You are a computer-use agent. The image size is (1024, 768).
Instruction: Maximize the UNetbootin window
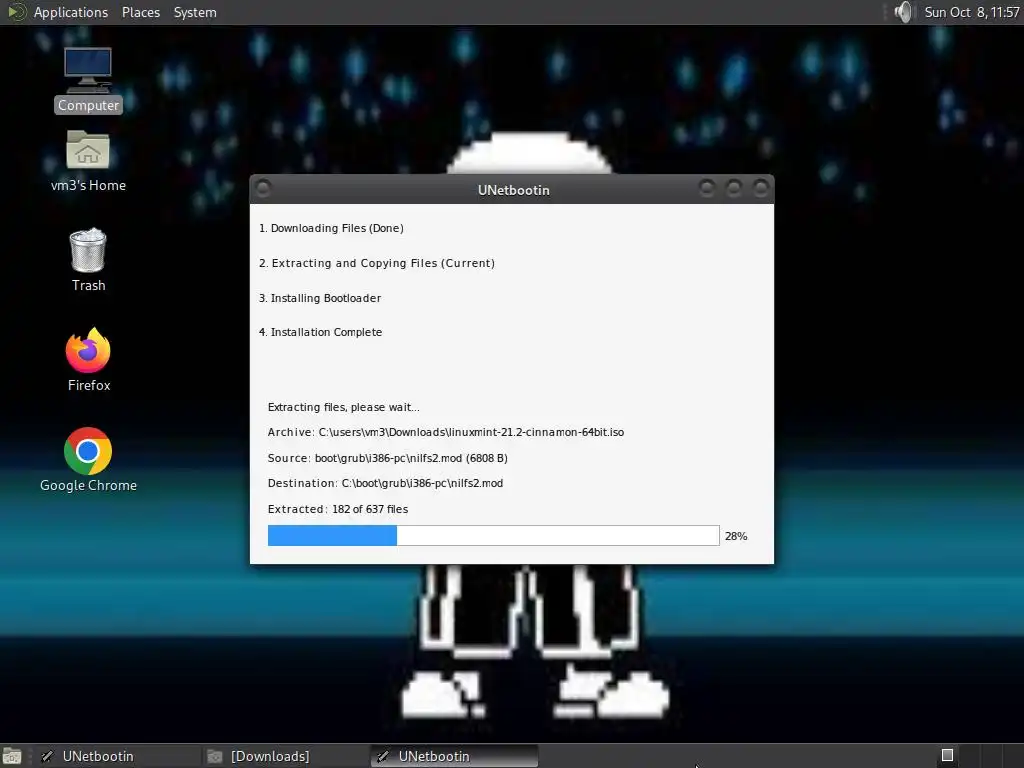tap(734, 189)
